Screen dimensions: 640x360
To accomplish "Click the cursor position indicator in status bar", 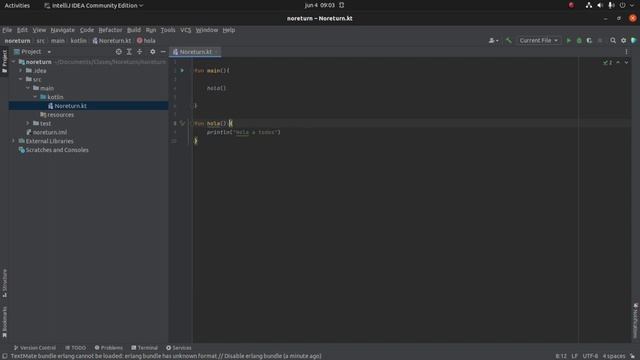I will click(561, 356).
